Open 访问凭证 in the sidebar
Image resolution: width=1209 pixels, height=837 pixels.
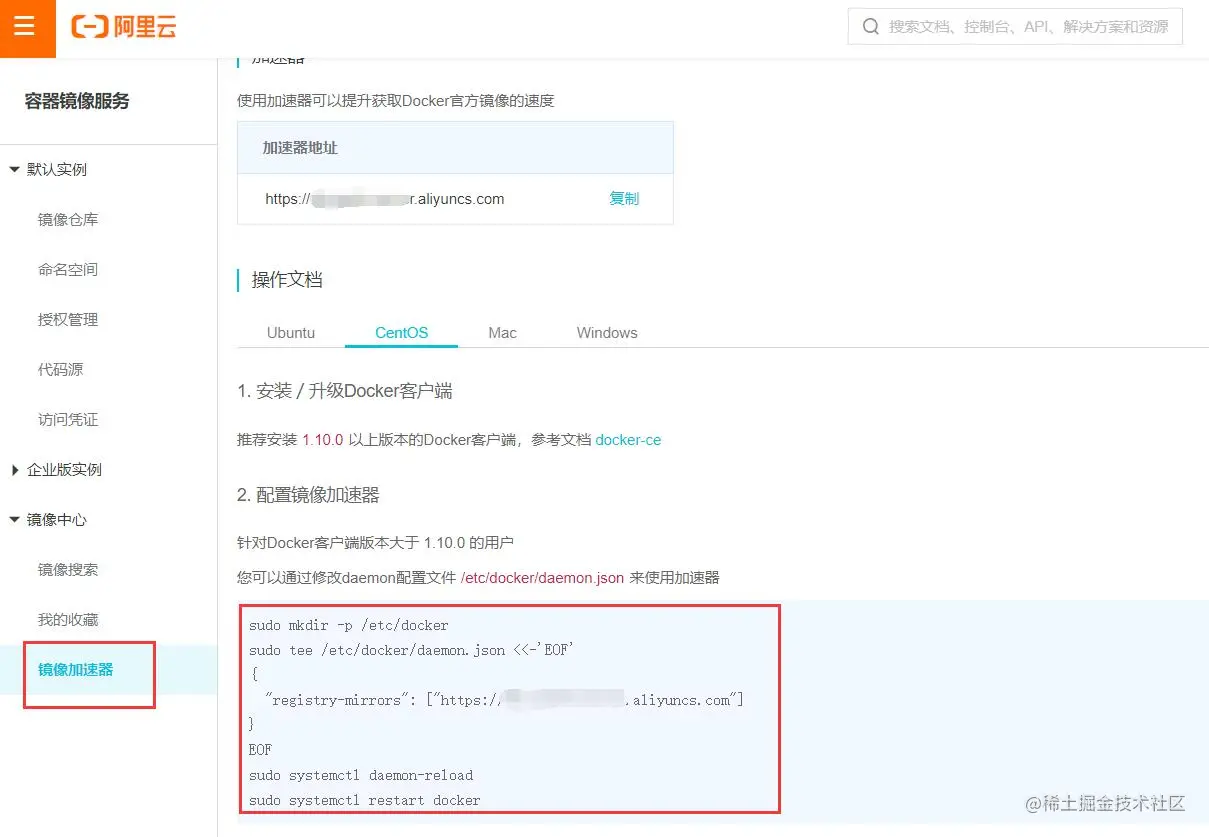68,420
